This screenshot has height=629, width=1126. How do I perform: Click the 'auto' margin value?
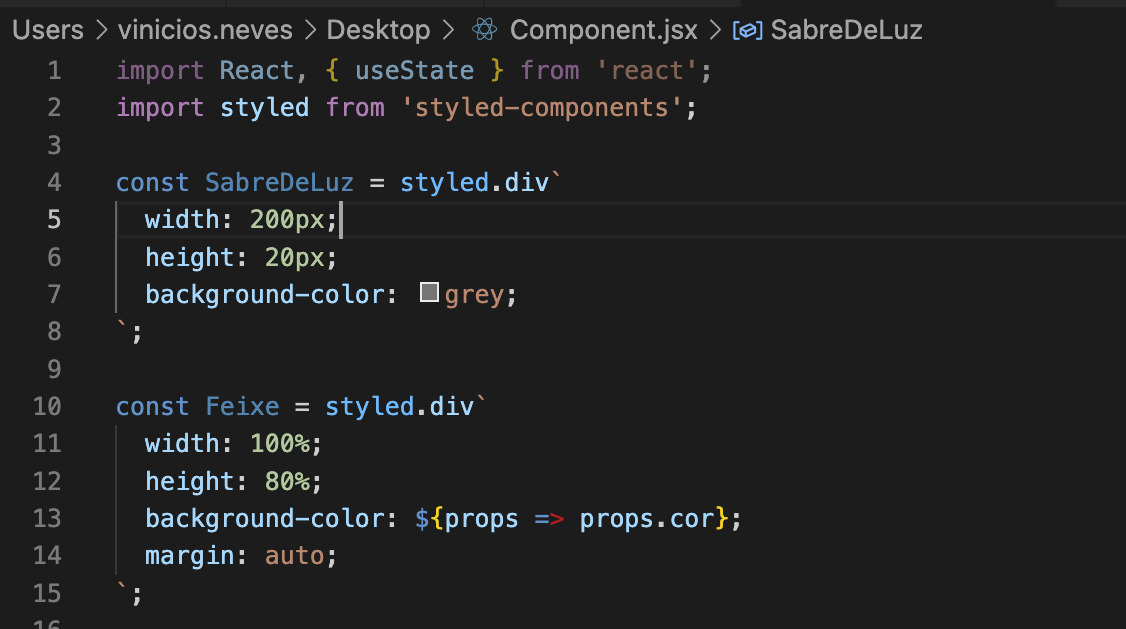pos(294,556)
